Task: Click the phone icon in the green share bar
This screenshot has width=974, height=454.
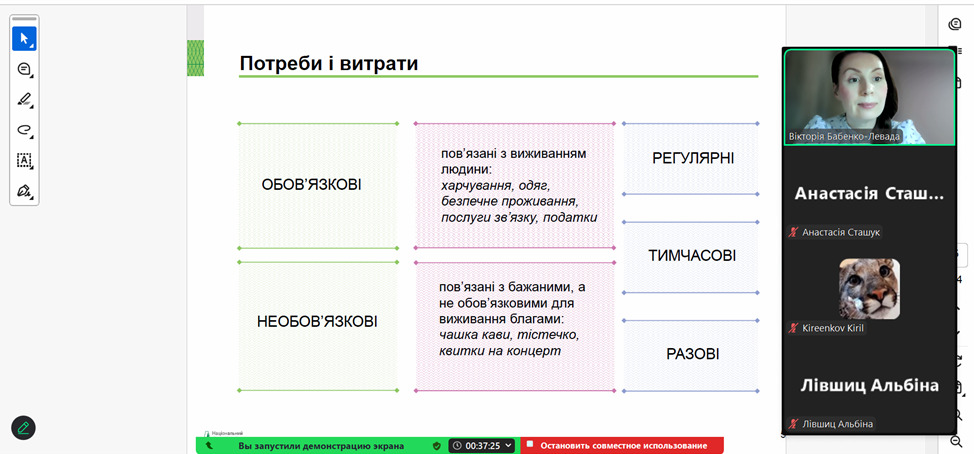Action: click(209, 446)
